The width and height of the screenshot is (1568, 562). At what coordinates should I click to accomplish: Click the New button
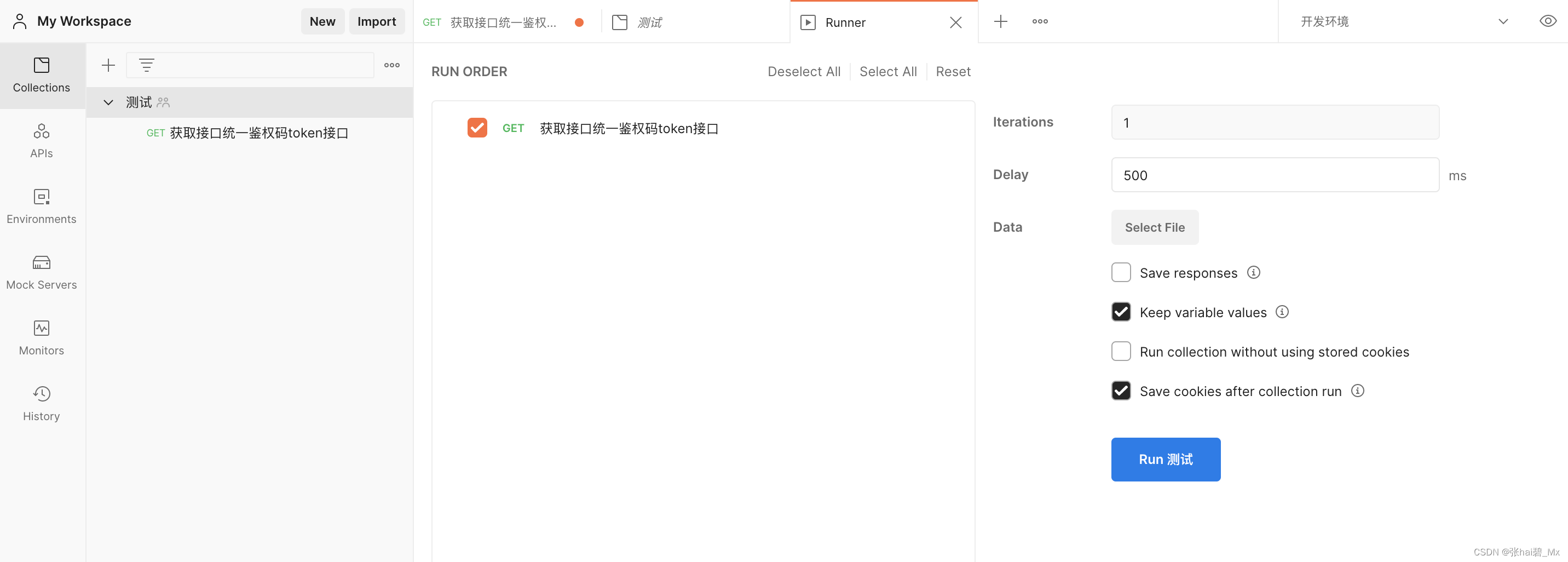[x=322, y=21]
